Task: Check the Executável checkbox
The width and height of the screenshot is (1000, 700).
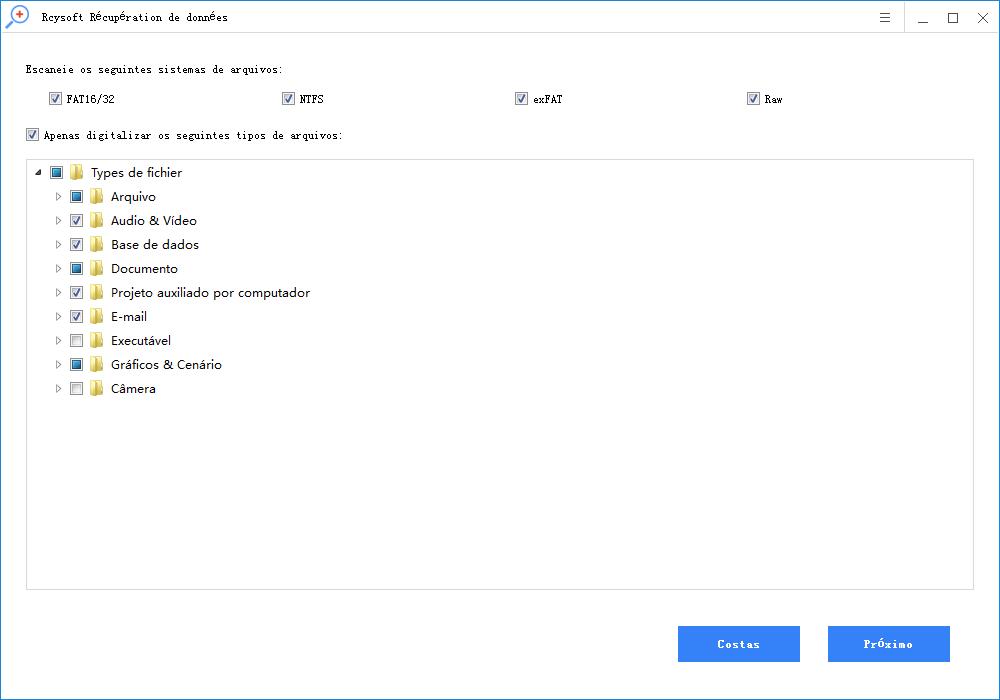Action: point(77,340)
